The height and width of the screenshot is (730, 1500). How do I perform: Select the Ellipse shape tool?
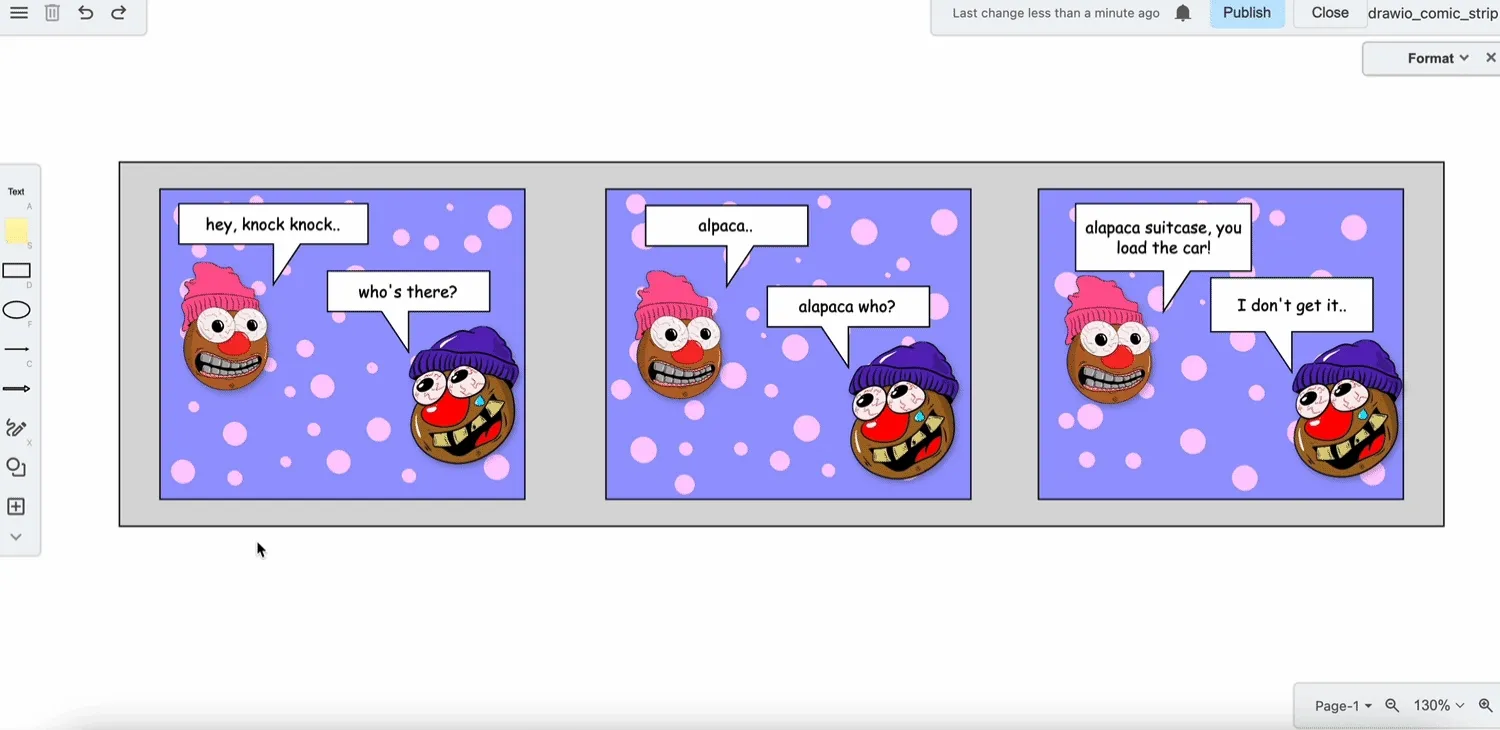click(17, 310)
